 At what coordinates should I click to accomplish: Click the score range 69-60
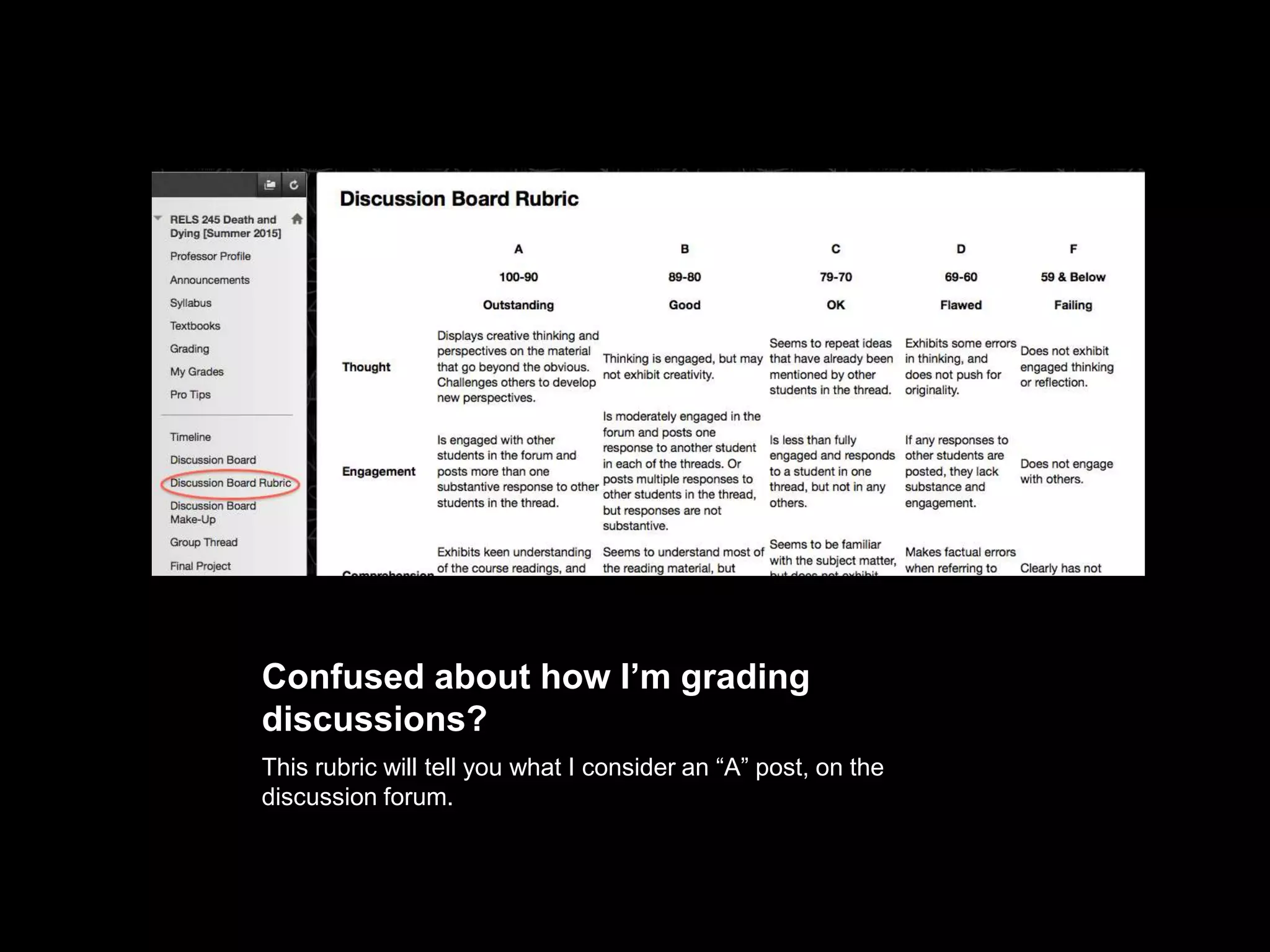tap(961, 277)
